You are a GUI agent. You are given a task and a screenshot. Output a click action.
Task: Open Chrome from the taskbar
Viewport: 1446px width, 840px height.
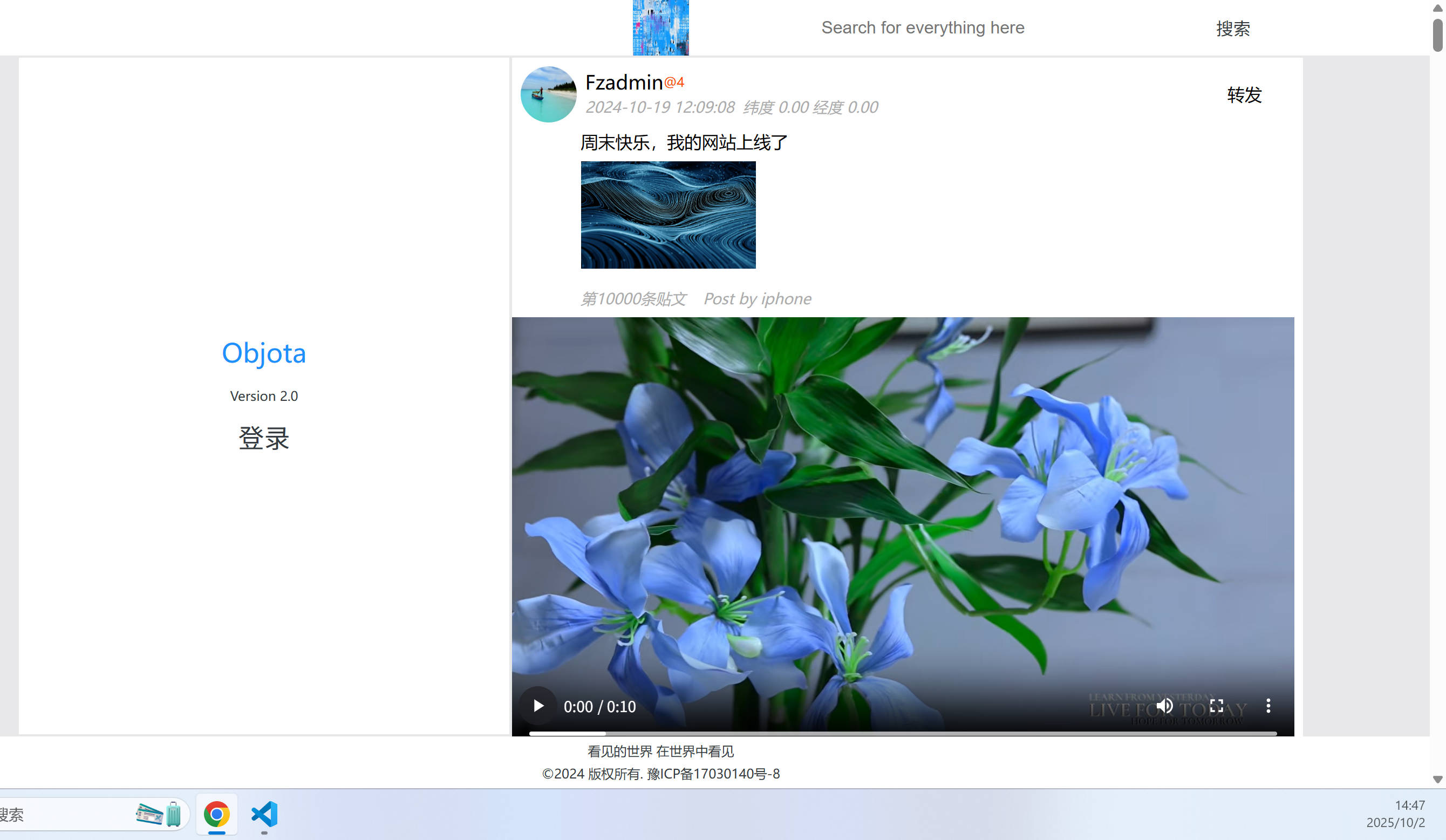216,814
